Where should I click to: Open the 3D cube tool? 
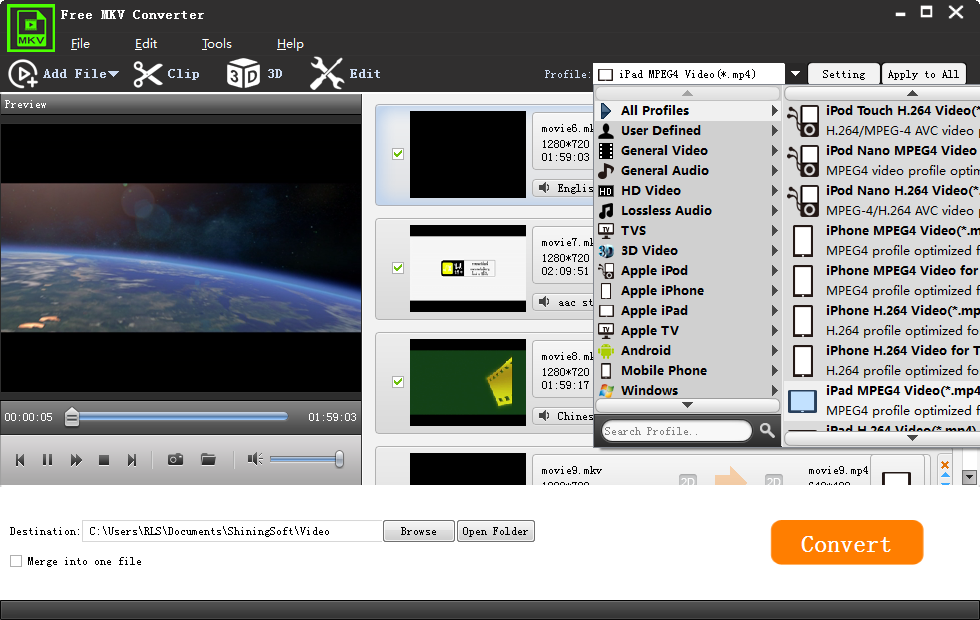[243, 74]
